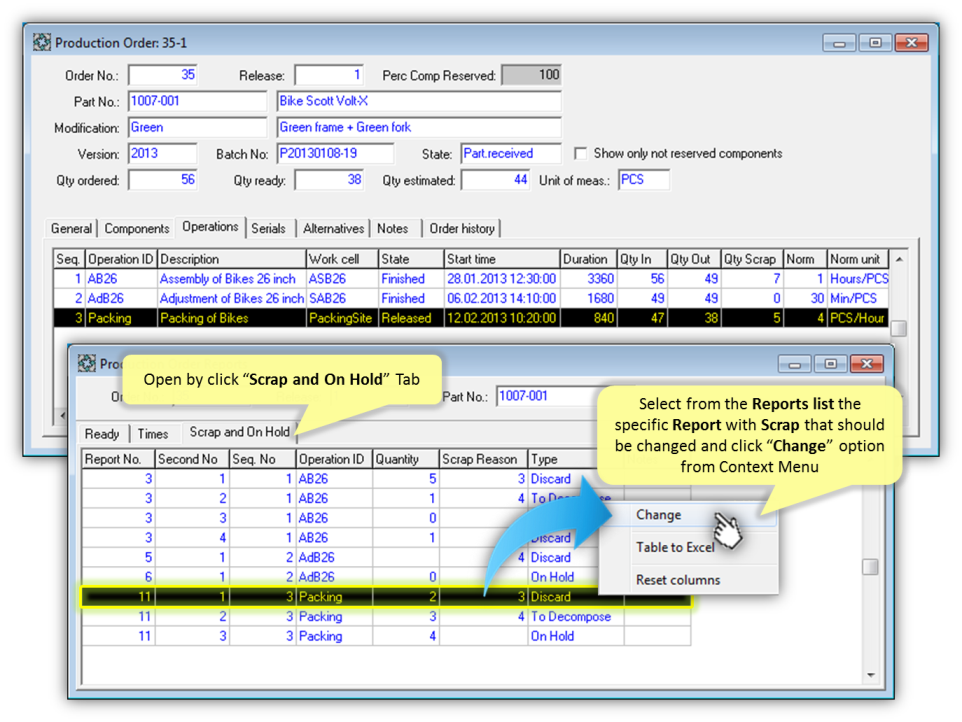Enable Show only not reserved components checkbox
The image size is (962, 722).
[x=580, y=154]
